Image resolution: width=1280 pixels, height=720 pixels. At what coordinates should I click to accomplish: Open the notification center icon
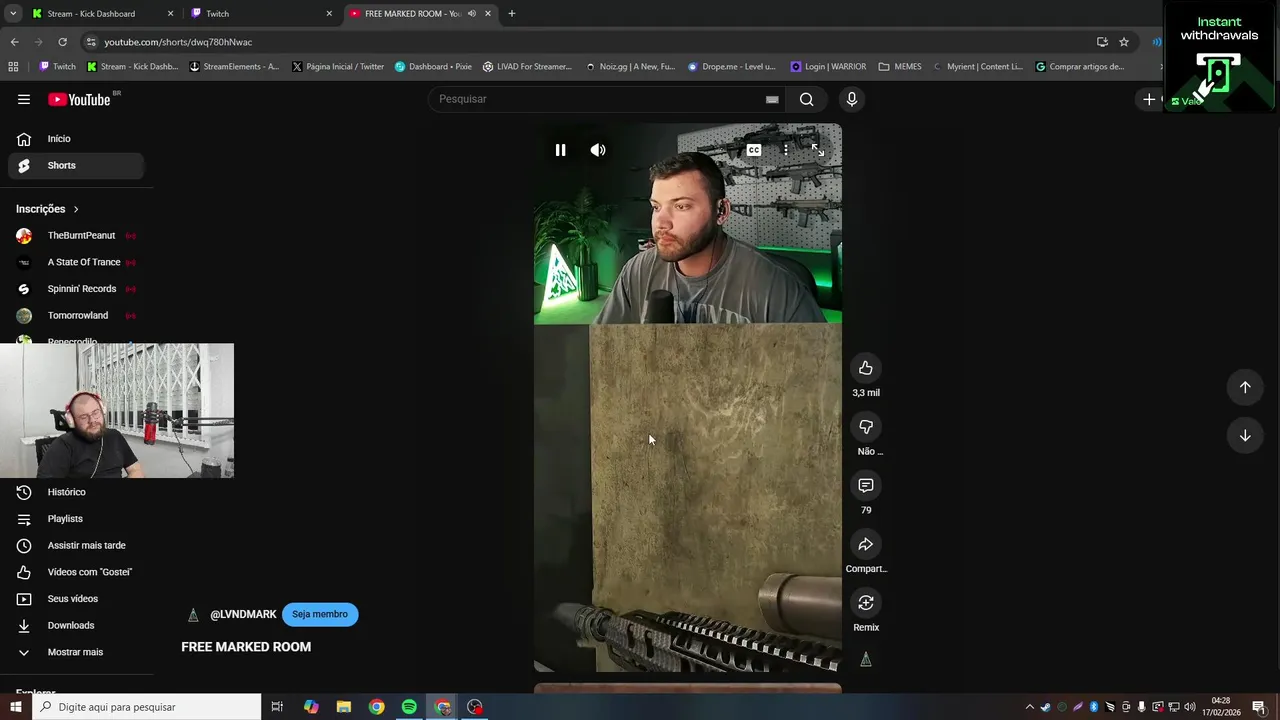1259,707
